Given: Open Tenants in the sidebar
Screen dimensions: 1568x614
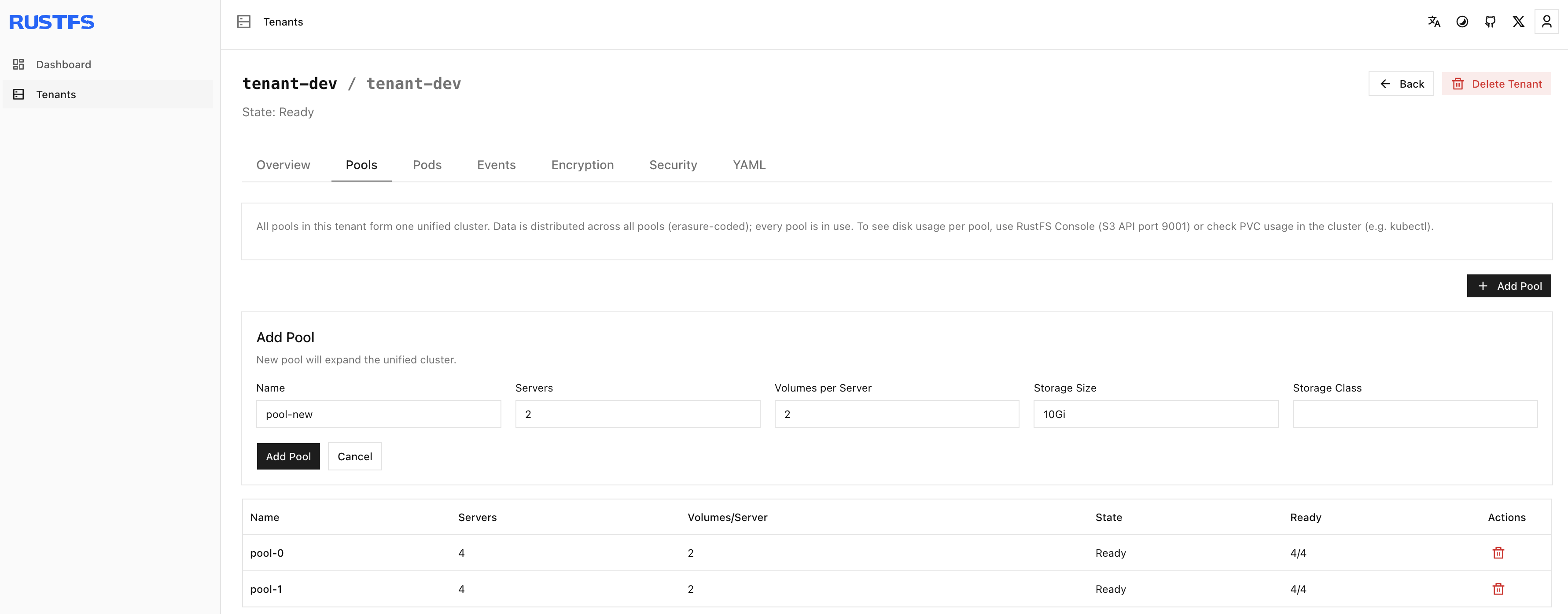Looking at the screenshot, I should (x=108, y=94).
